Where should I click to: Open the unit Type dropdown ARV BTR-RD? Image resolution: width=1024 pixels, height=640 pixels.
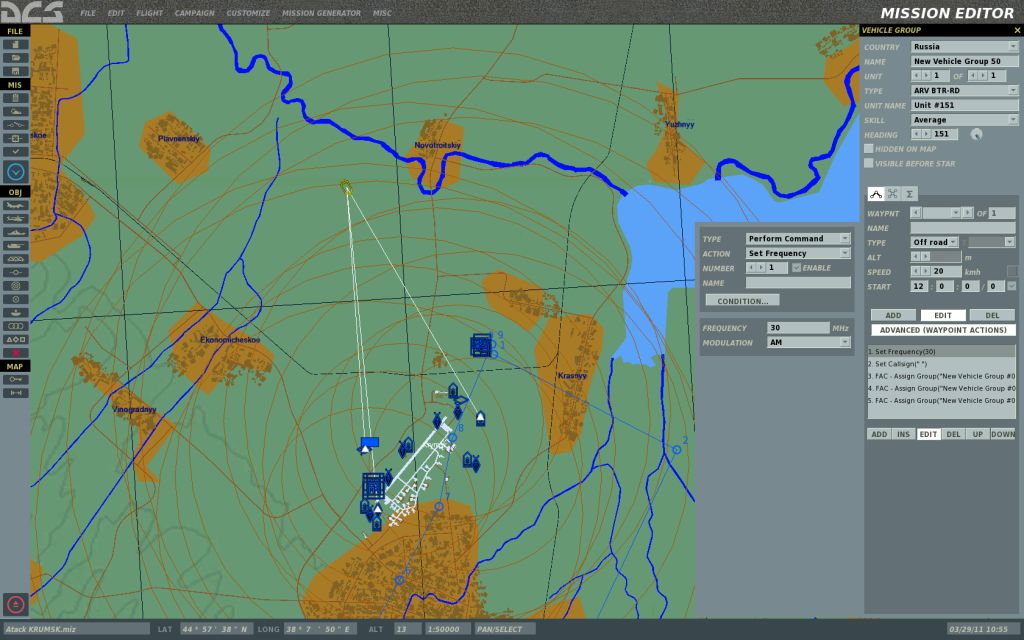tap(965, 90)
